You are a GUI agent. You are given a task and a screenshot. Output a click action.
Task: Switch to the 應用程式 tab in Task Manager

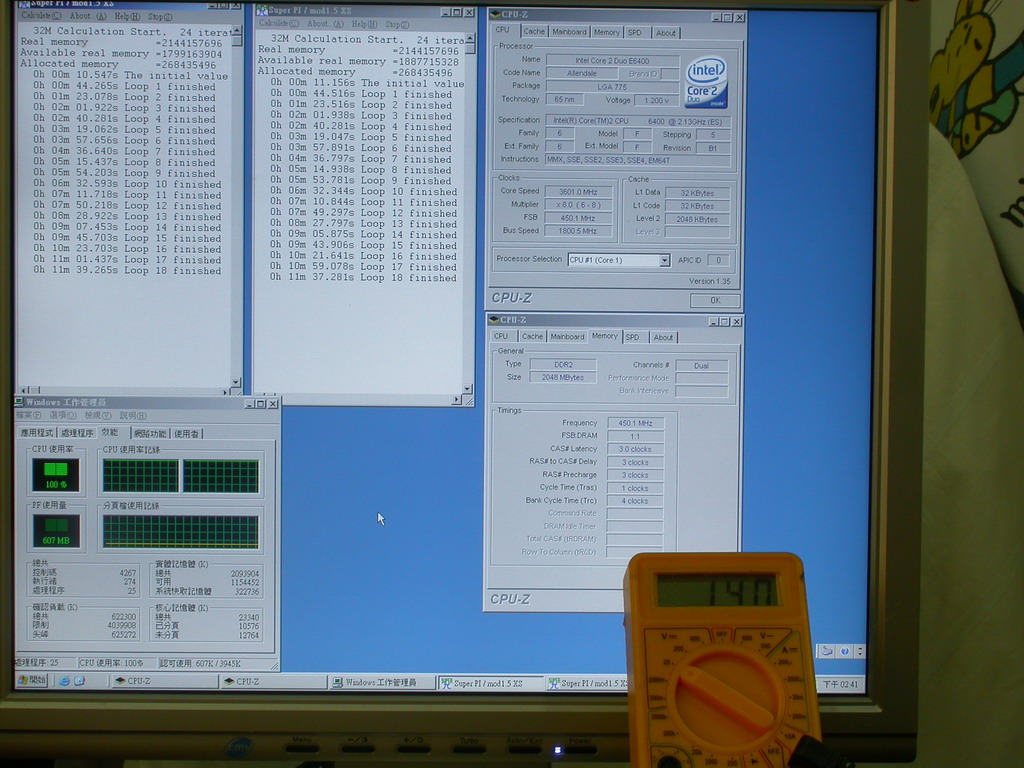pos(37,433)
